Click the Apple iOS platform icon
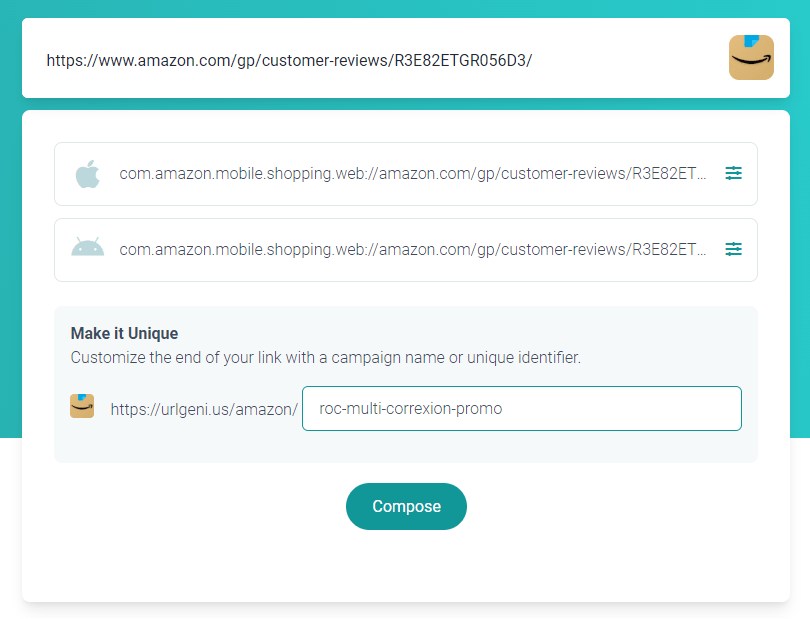The width and height of the screenshot is (810, 619). pos(87,174)
